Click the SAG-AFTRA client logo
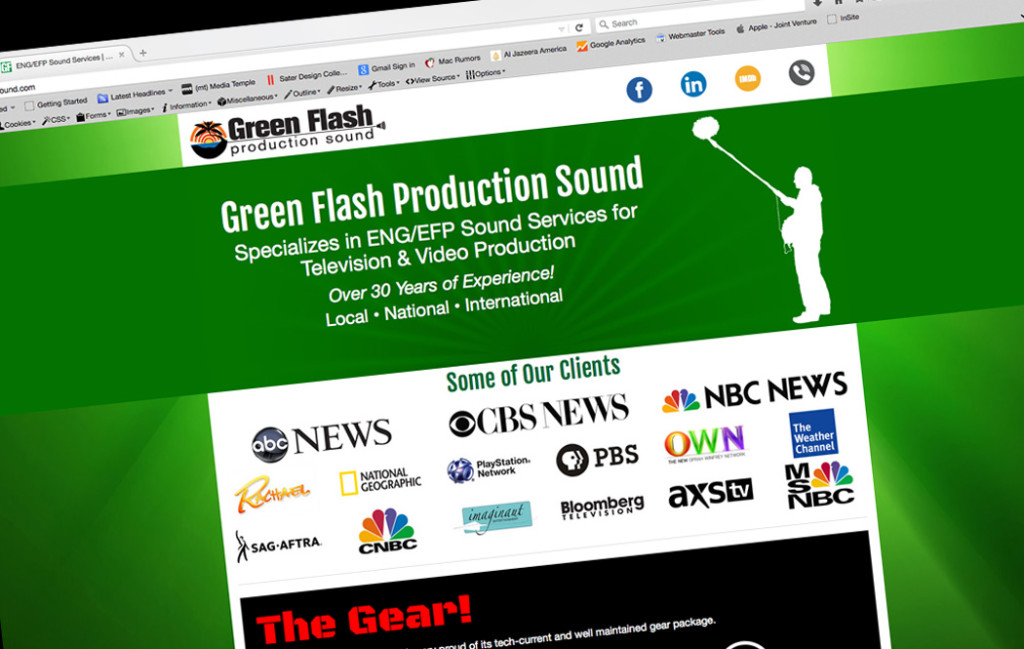The image size is (1024, 649). [278, 545]
